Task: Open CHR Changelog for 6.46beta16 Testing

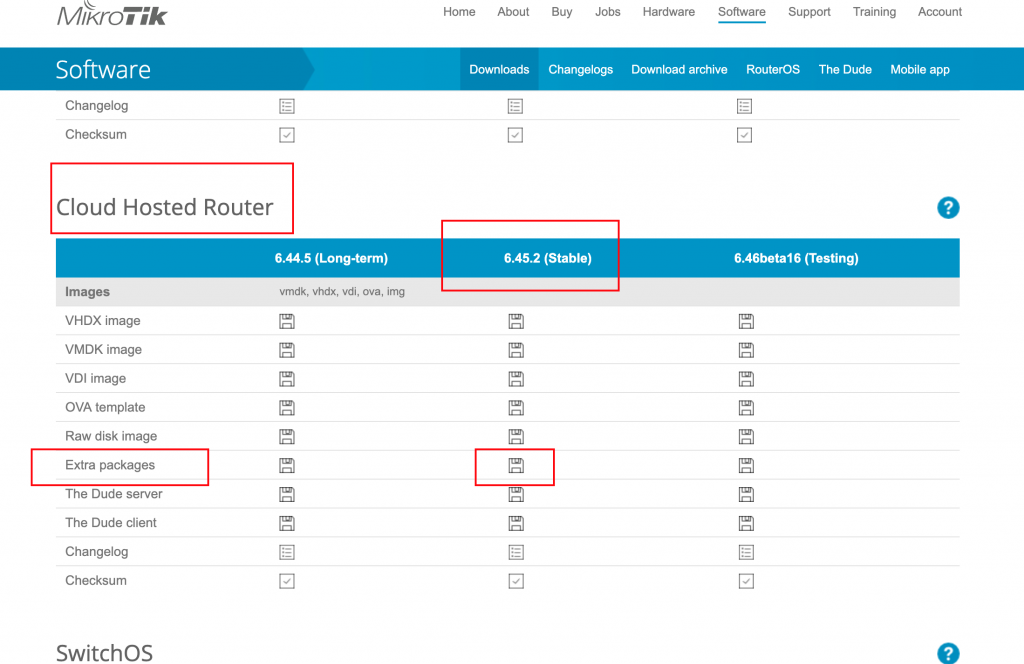Action: click(x=746, y=552)
